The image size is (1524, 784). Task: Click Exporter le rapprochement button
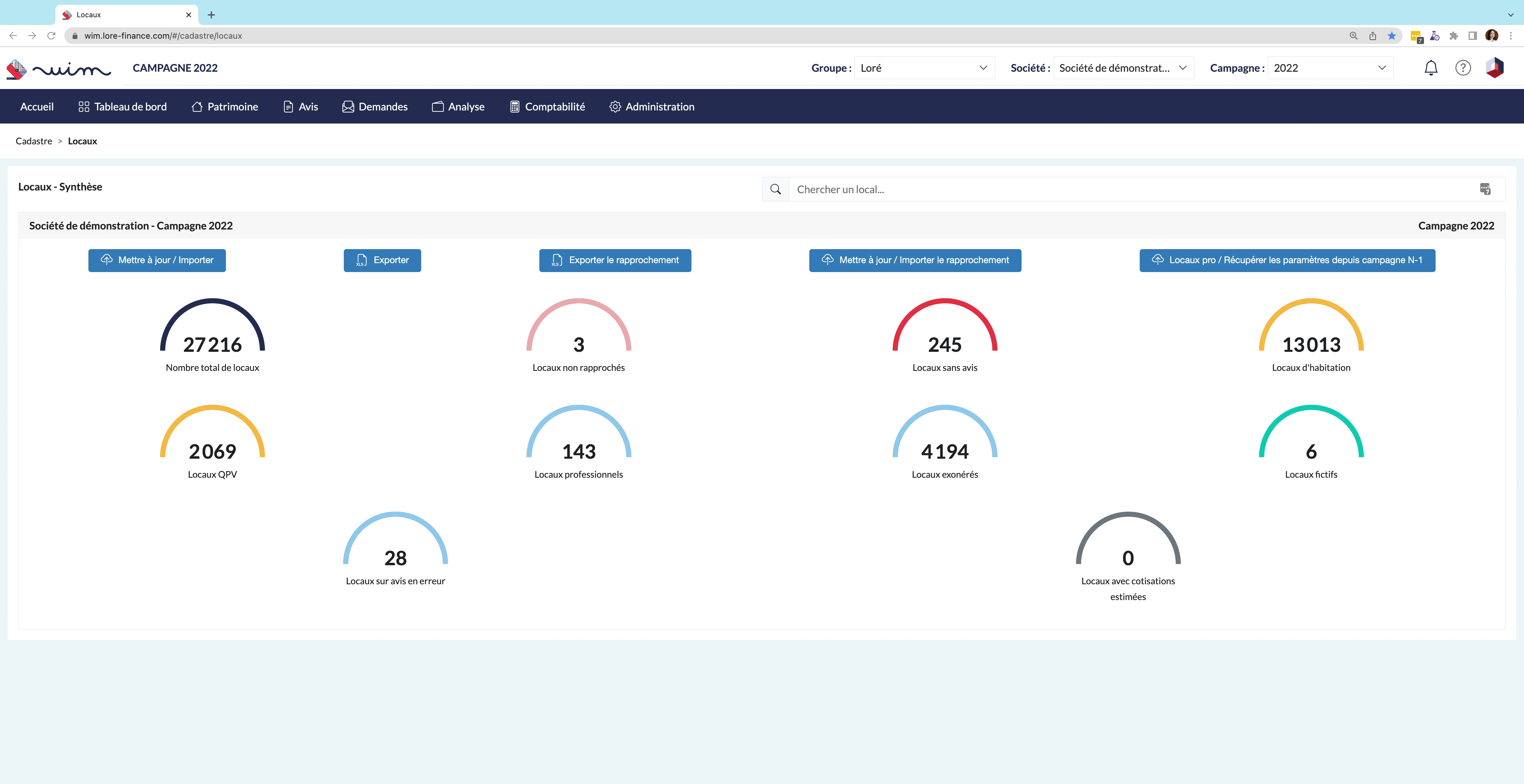coord(615,260)
